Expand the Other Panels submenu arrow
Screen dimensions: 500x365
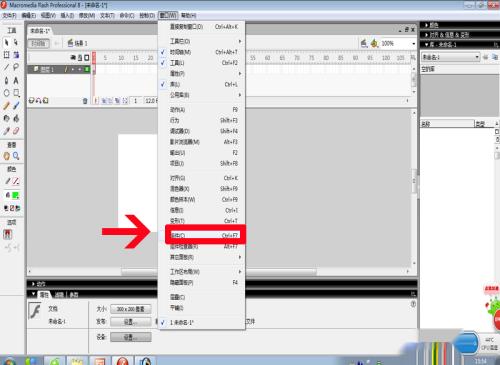(x=239, y=257)
